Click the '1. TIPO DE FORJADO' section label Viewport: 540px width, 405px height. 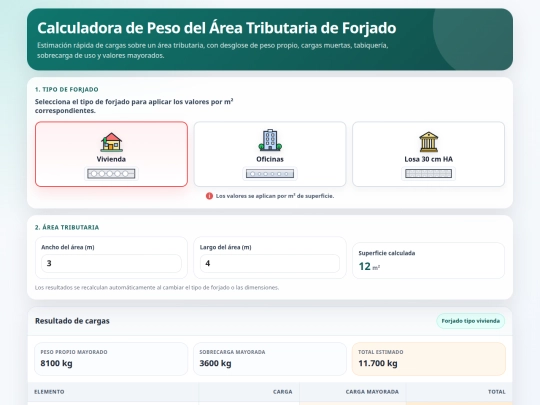[66, 90]
